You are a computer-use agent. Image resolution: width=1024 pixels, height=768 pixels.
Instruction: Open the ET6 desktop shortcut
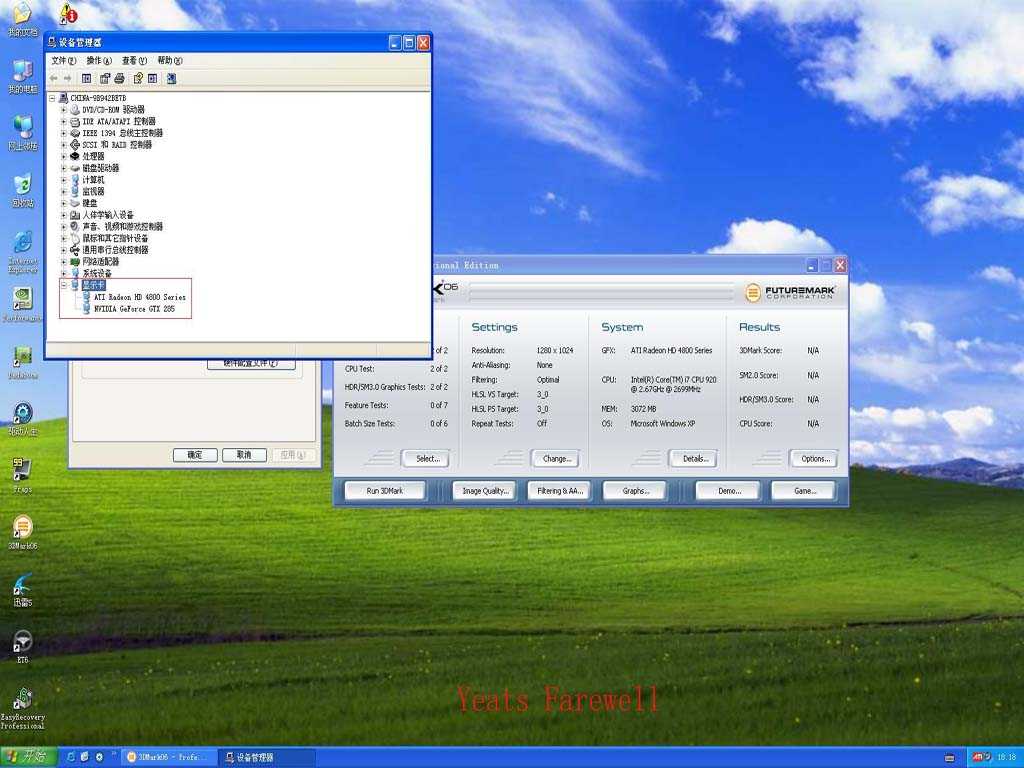tap(23, 647)
